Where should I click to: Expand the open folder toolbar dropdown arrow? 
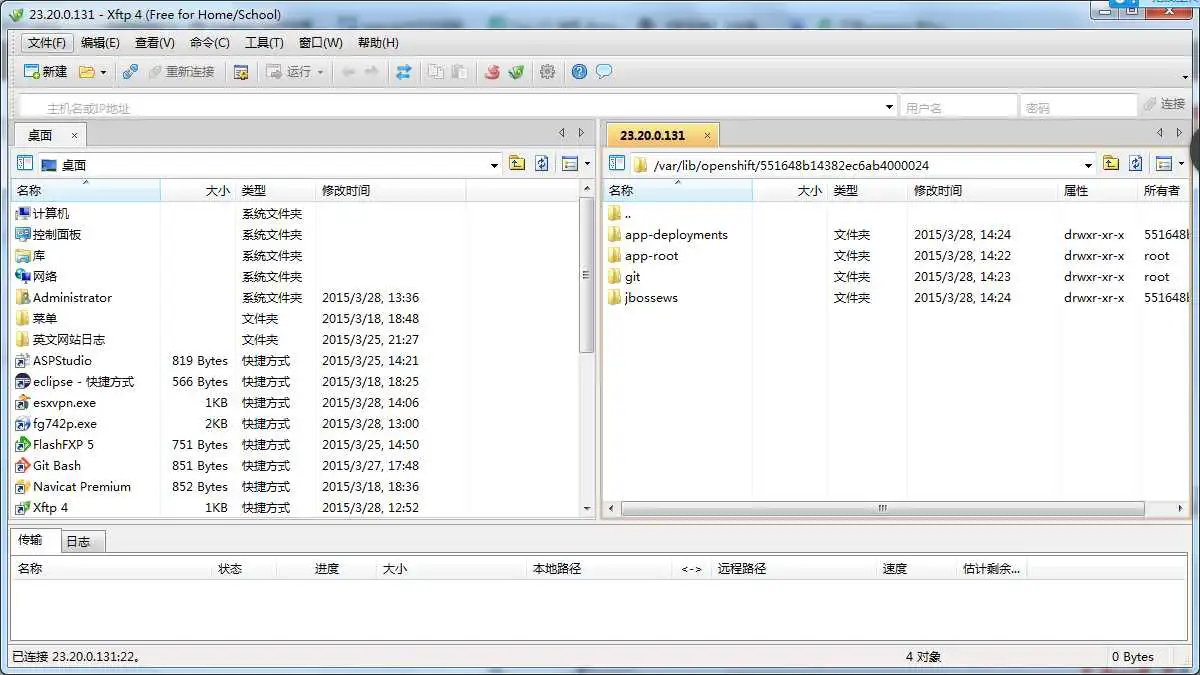point(103,72)
